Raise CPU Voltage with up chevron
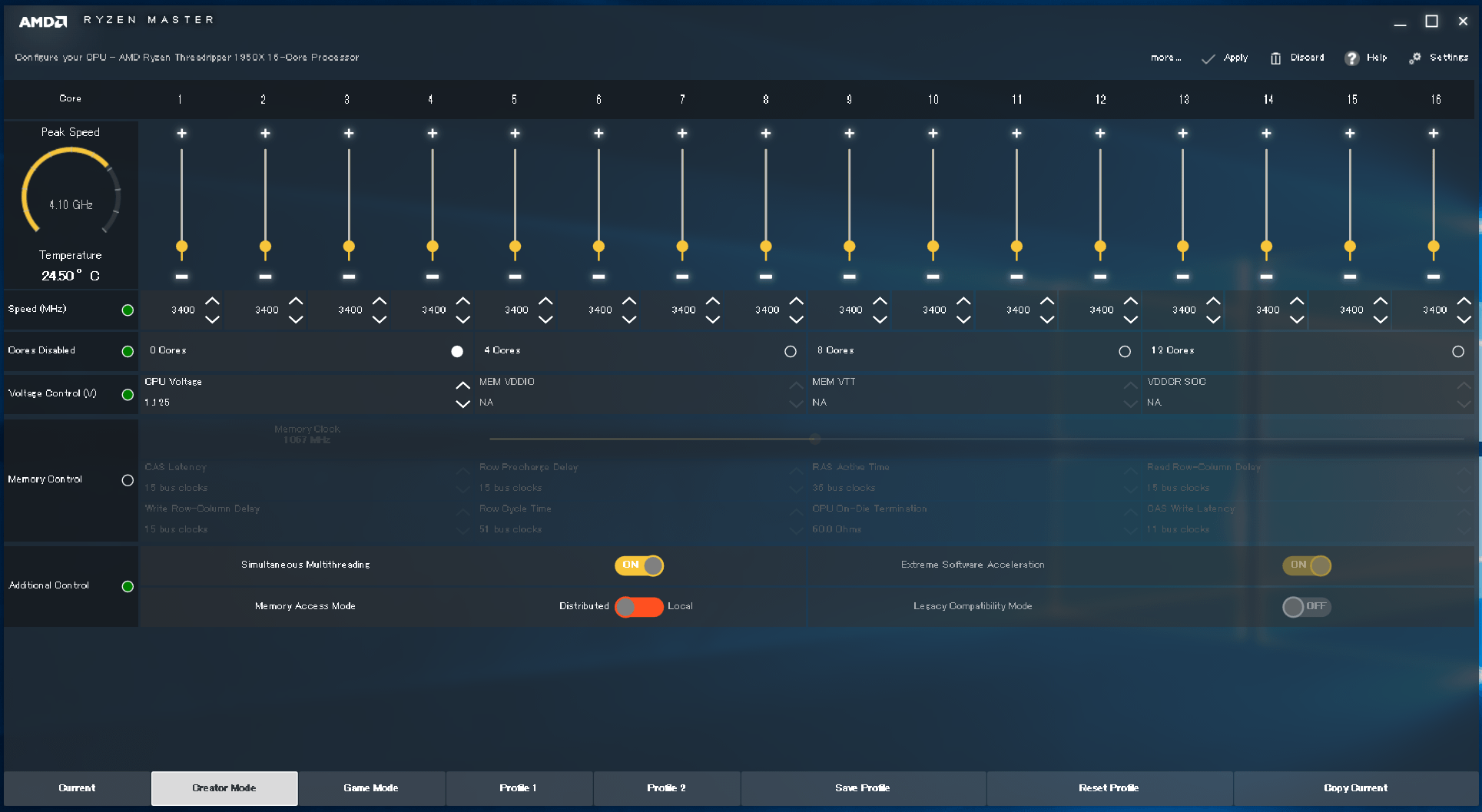The width and height of the screenshot is (1482, 812). click(x=463, y=385)
